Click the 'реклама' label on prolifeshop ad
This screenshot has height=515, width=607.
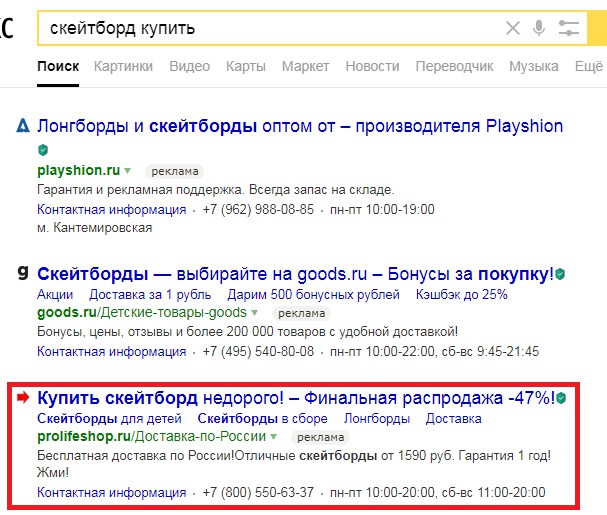click(x=320, y=437)
